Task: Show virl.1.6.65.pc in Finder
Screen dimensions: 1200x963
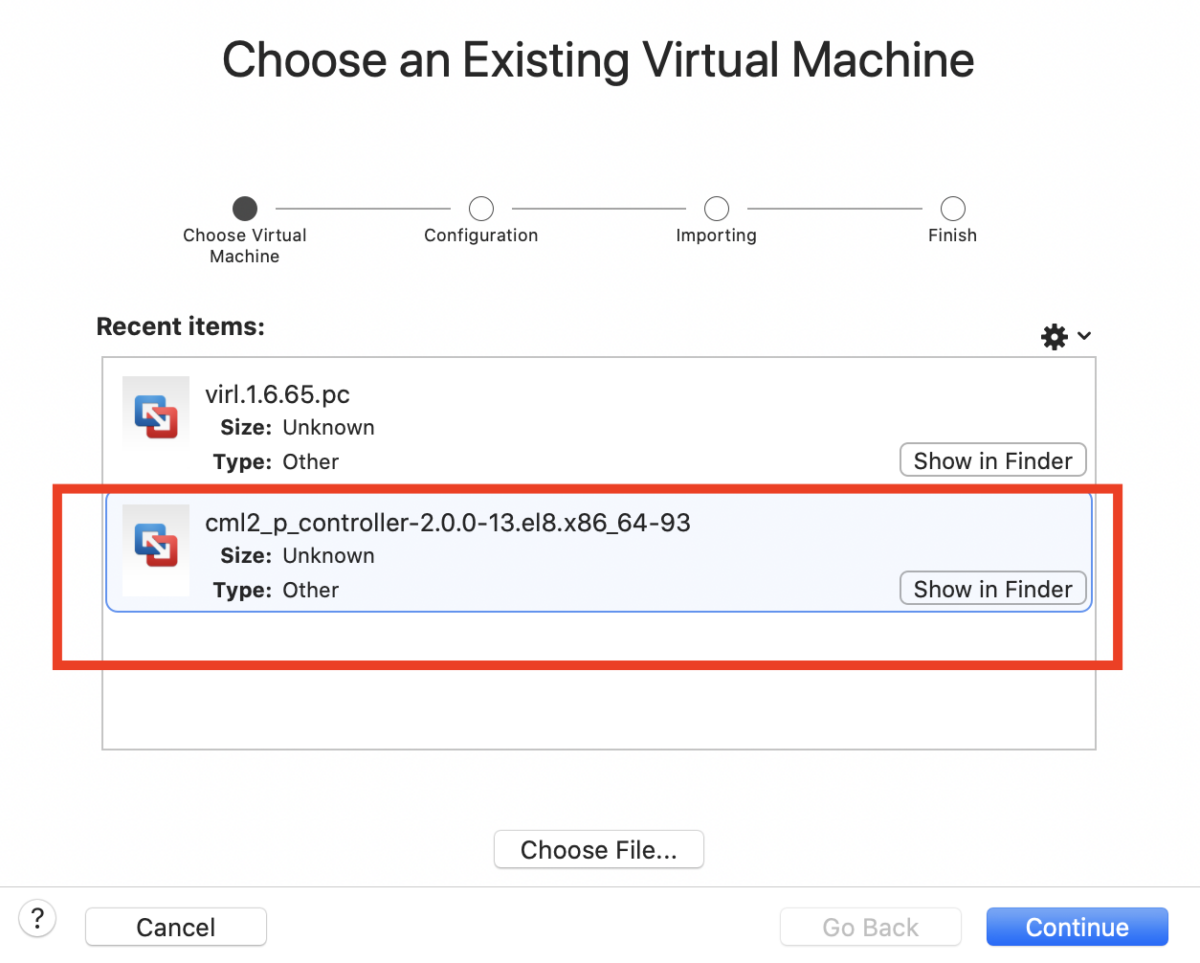Action: [x=992, y=460]
